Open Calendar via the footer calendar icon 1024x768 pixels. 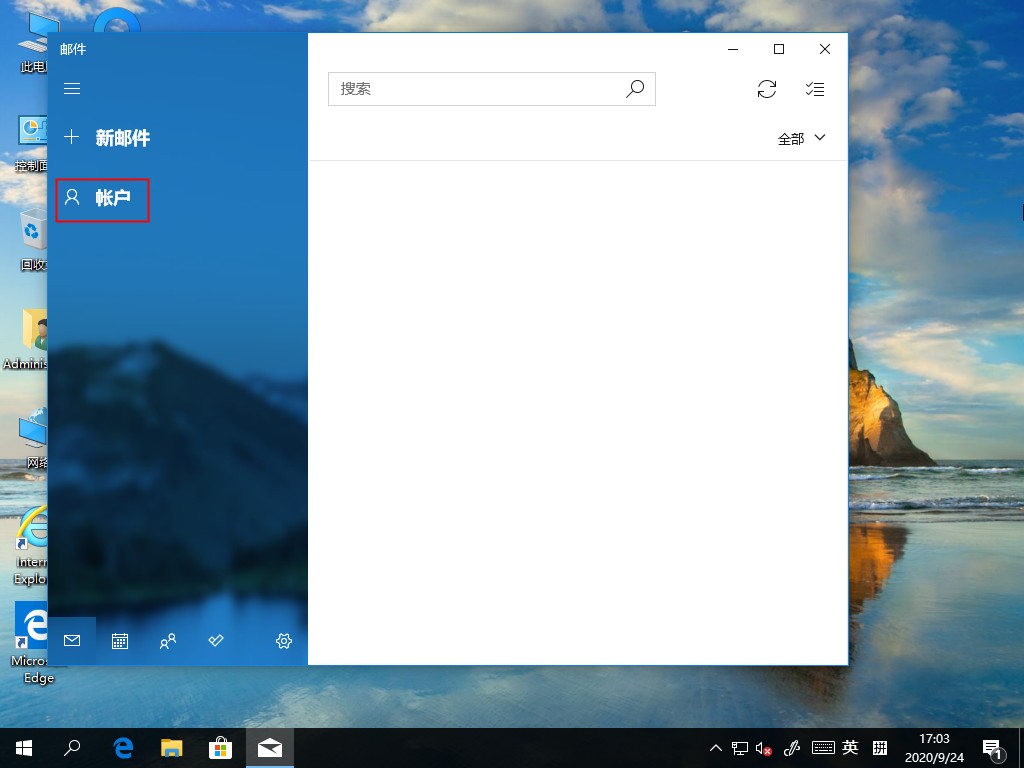[120, 641]
